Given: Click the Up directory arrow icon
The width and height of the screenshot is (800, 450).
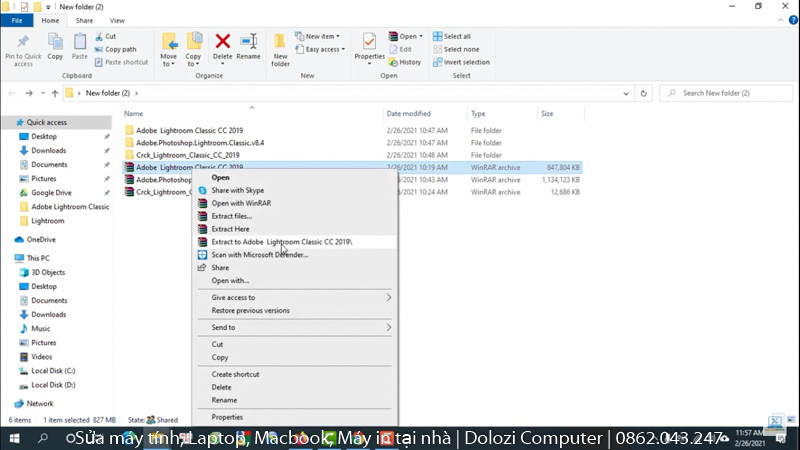Looking at the screenshot, I should (x=53, y=93).
